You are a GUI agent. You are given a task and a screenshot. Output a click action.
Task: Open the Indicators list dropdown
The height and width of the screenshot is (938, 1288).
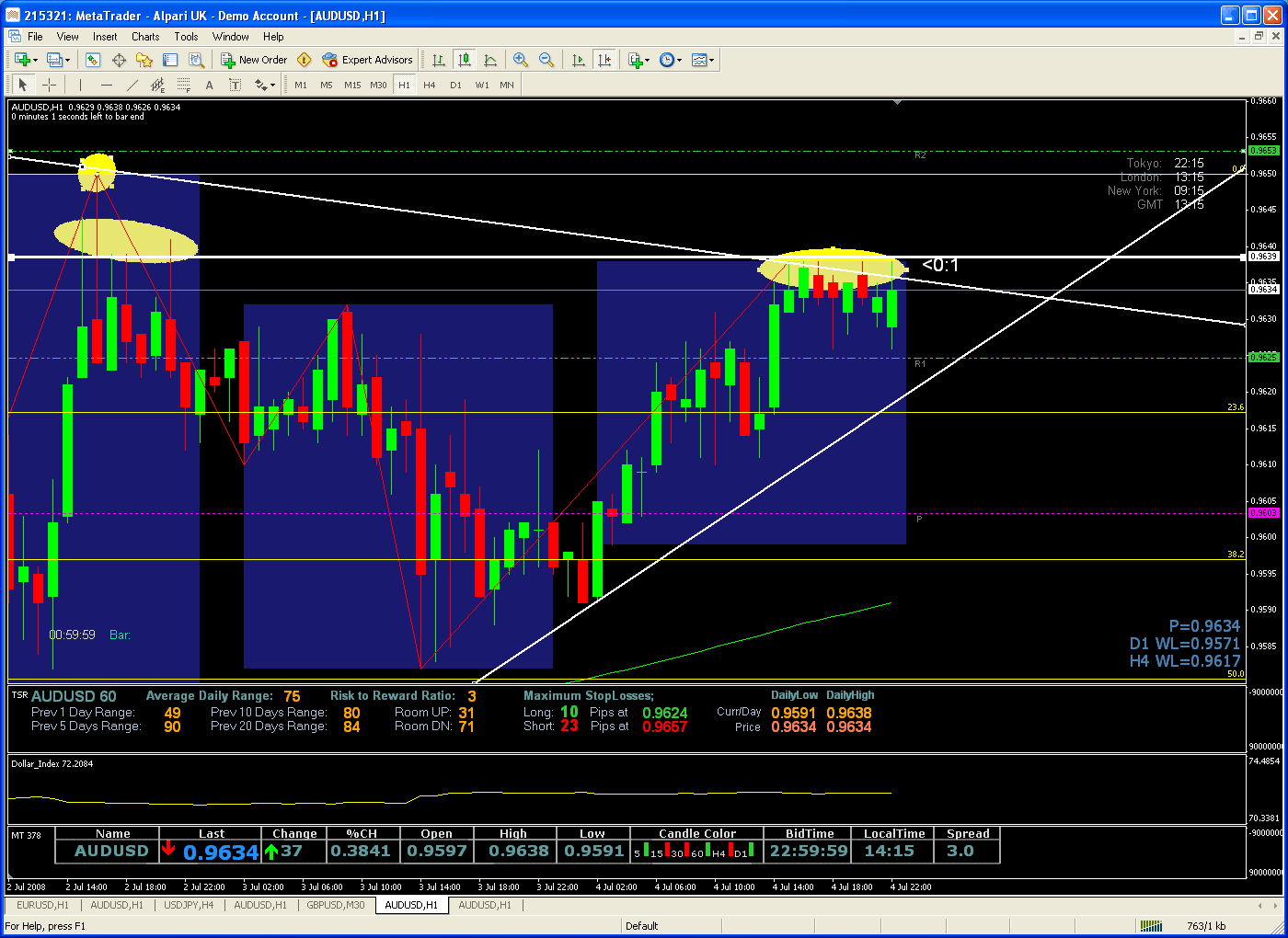click(x=638, y=60)
